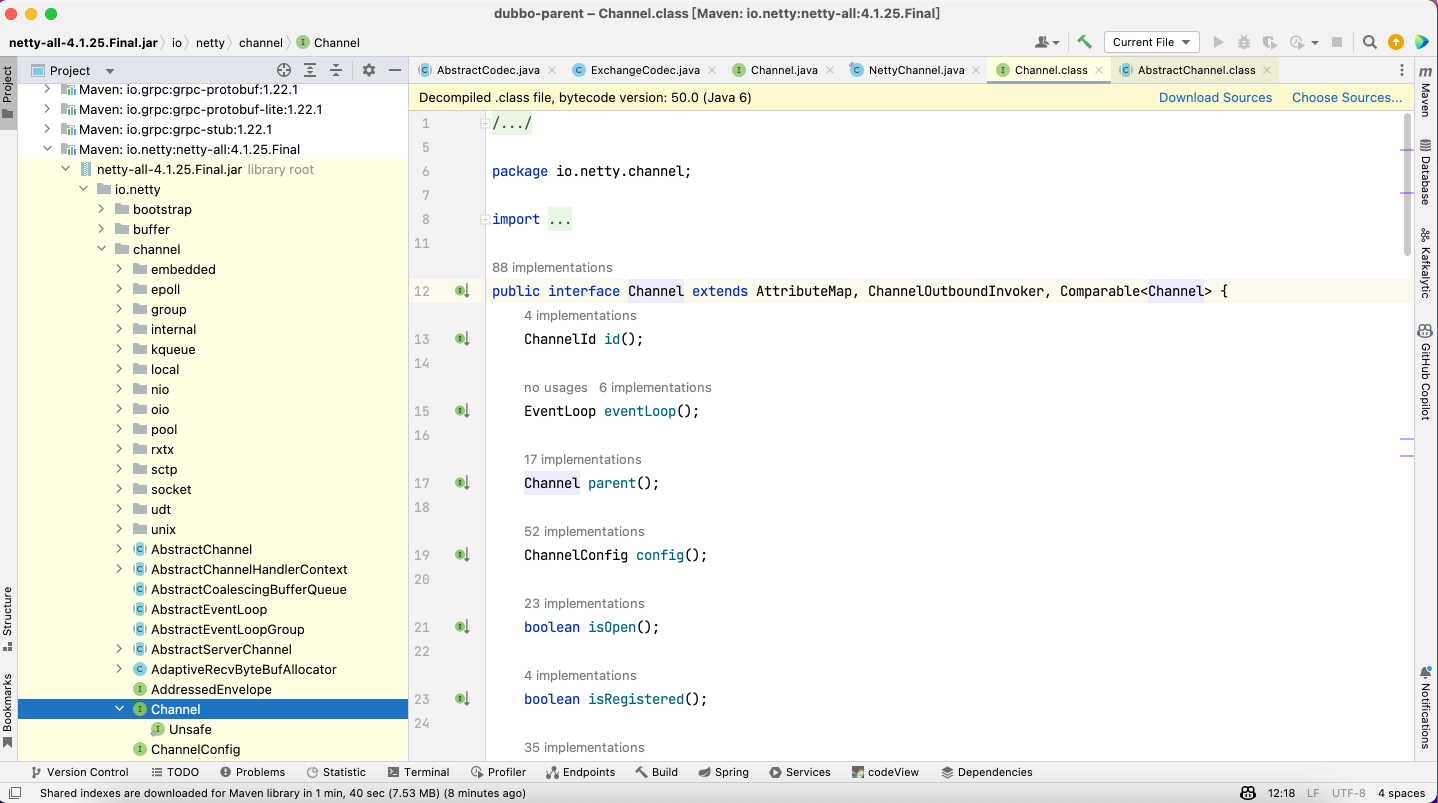Open Project panel gear options
Image resolution: width=1438 pixels, height=803 pixels.
tap(368, 70)
